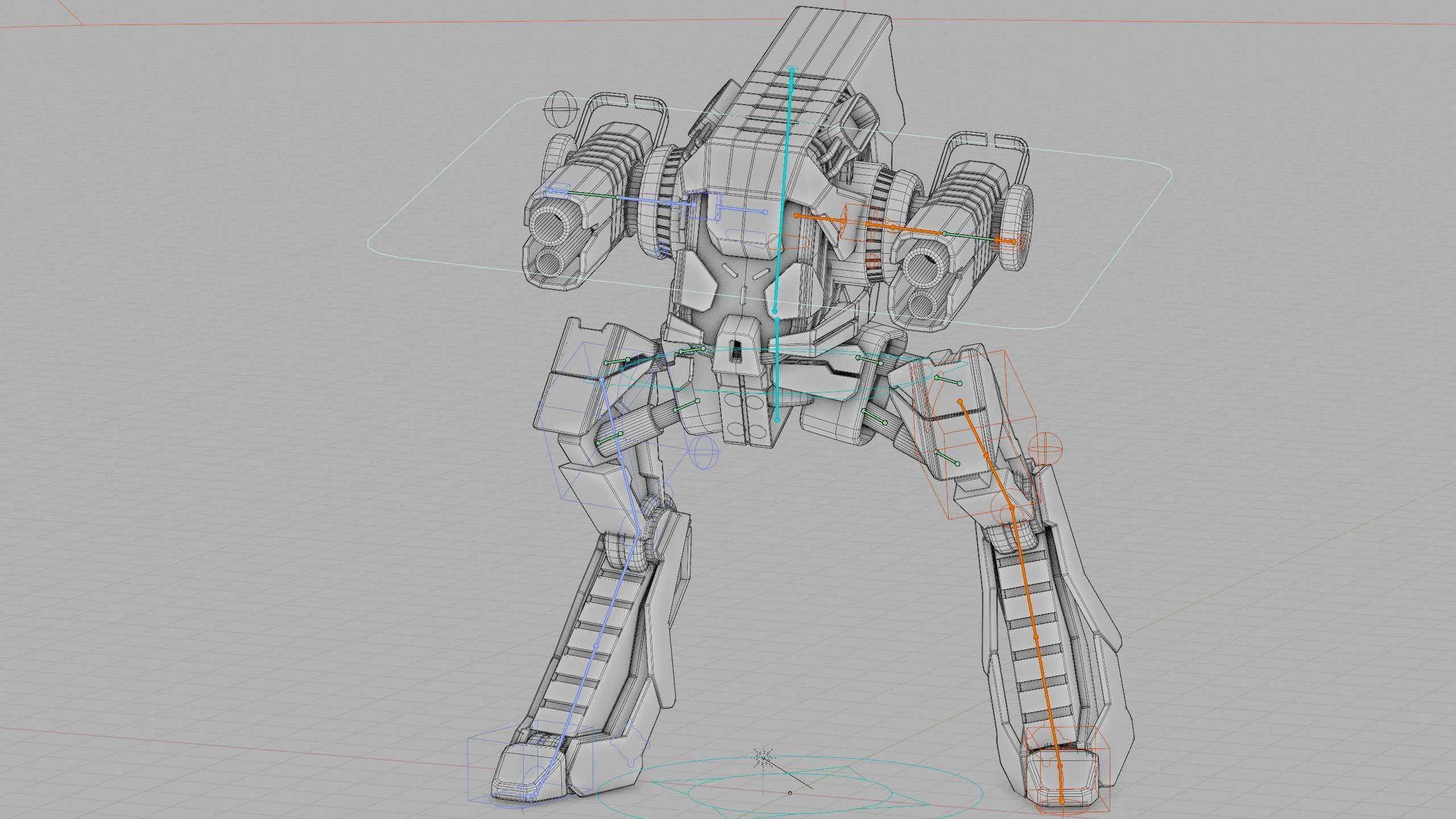The image size is (1456, 819).
Task: Select the orange box control around the right thigh
Action: (974, 433)
